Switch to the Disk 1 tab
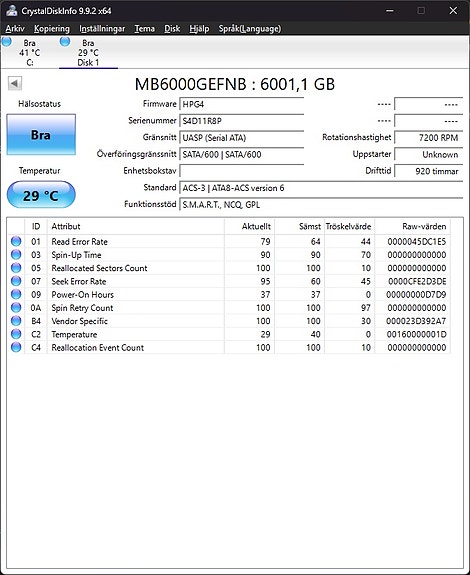The image size is (470, 575). pos(88,52)
